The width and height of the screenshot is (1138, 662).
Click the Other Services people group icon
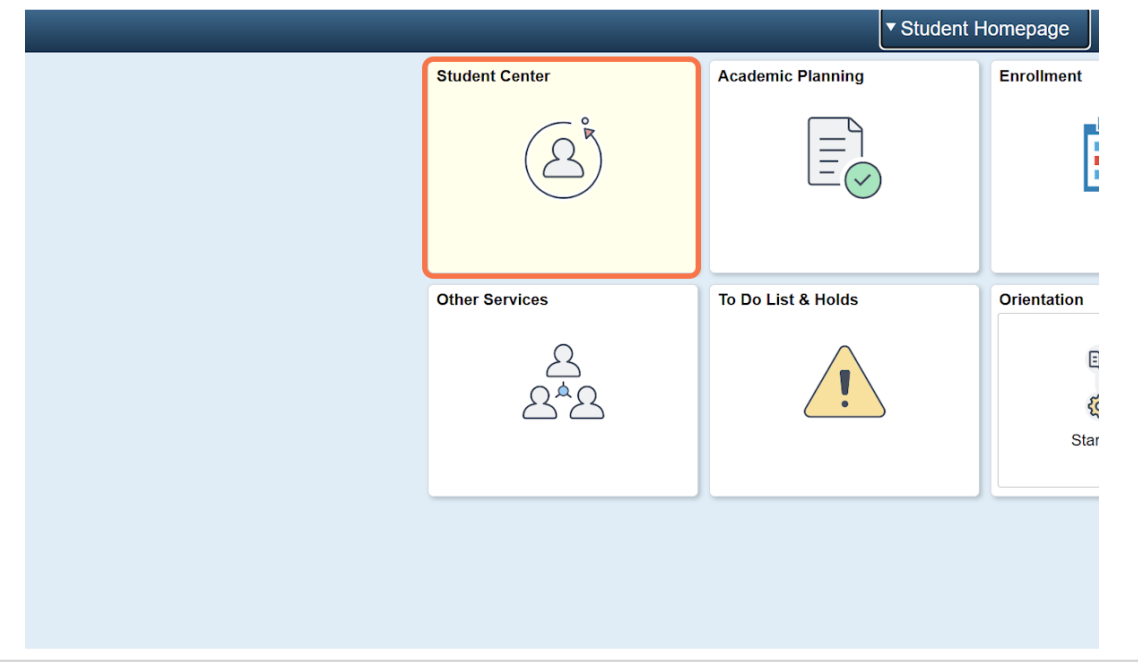click(x=563, y=382)
